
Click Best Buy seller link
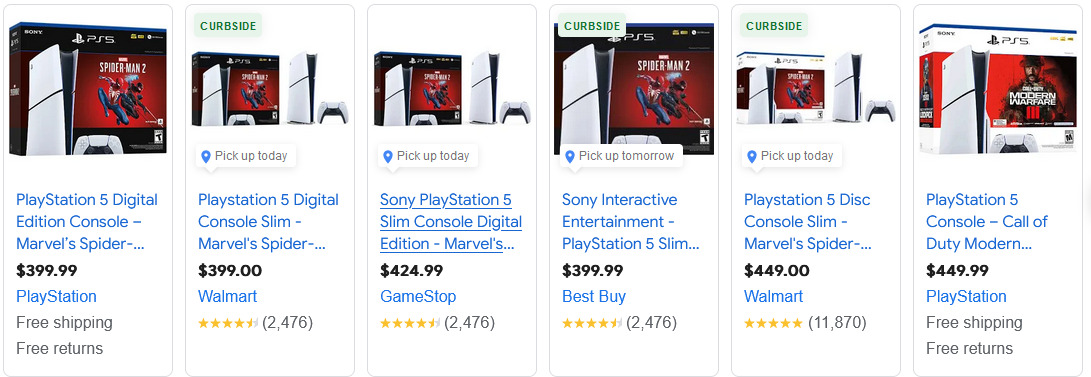pos(594,296)
